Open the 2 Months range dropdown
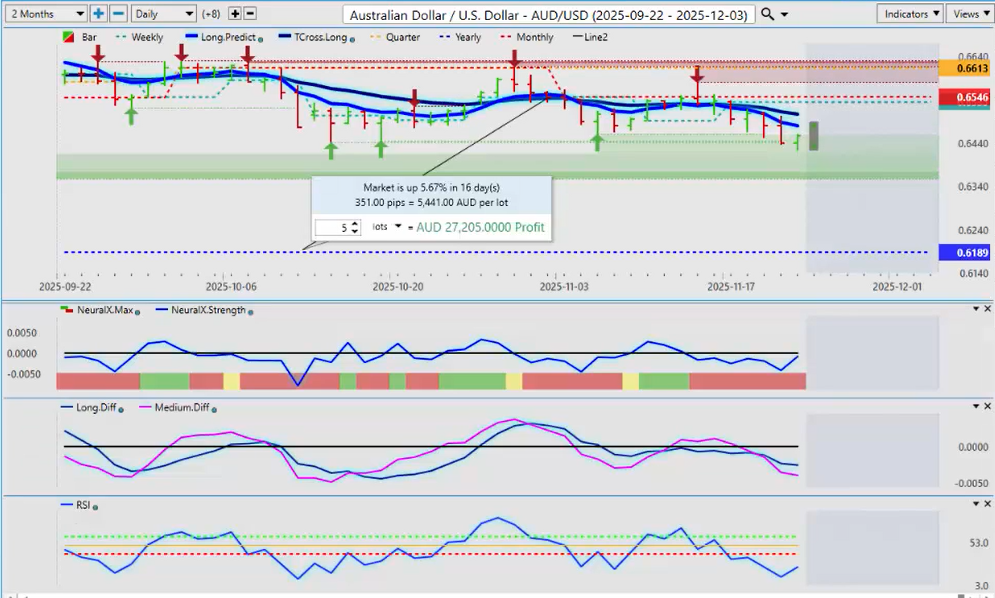 tap(45, 14)
